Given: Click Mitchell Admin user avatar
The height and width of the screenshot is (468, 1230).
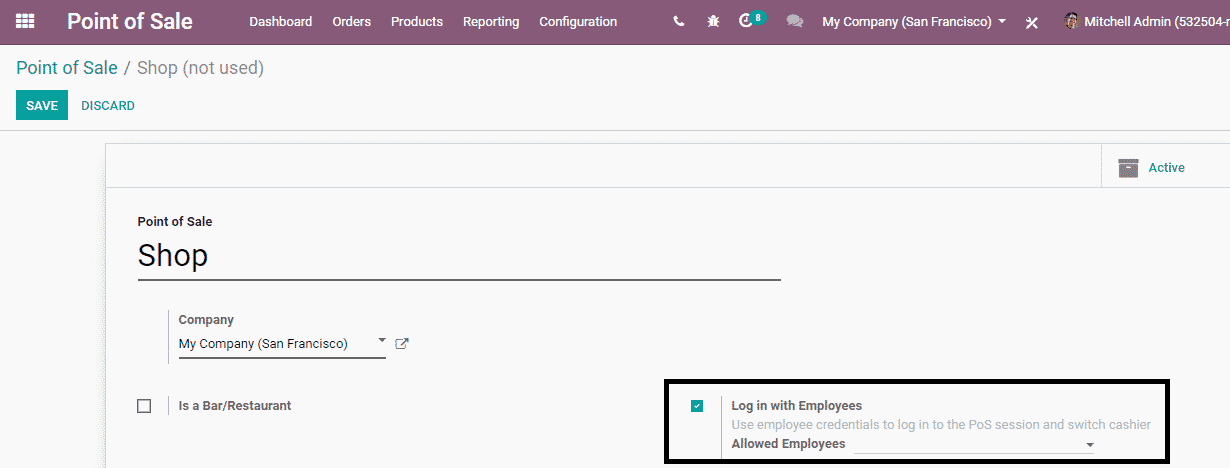Looking at the screenshot, I should coord(1072,21).
